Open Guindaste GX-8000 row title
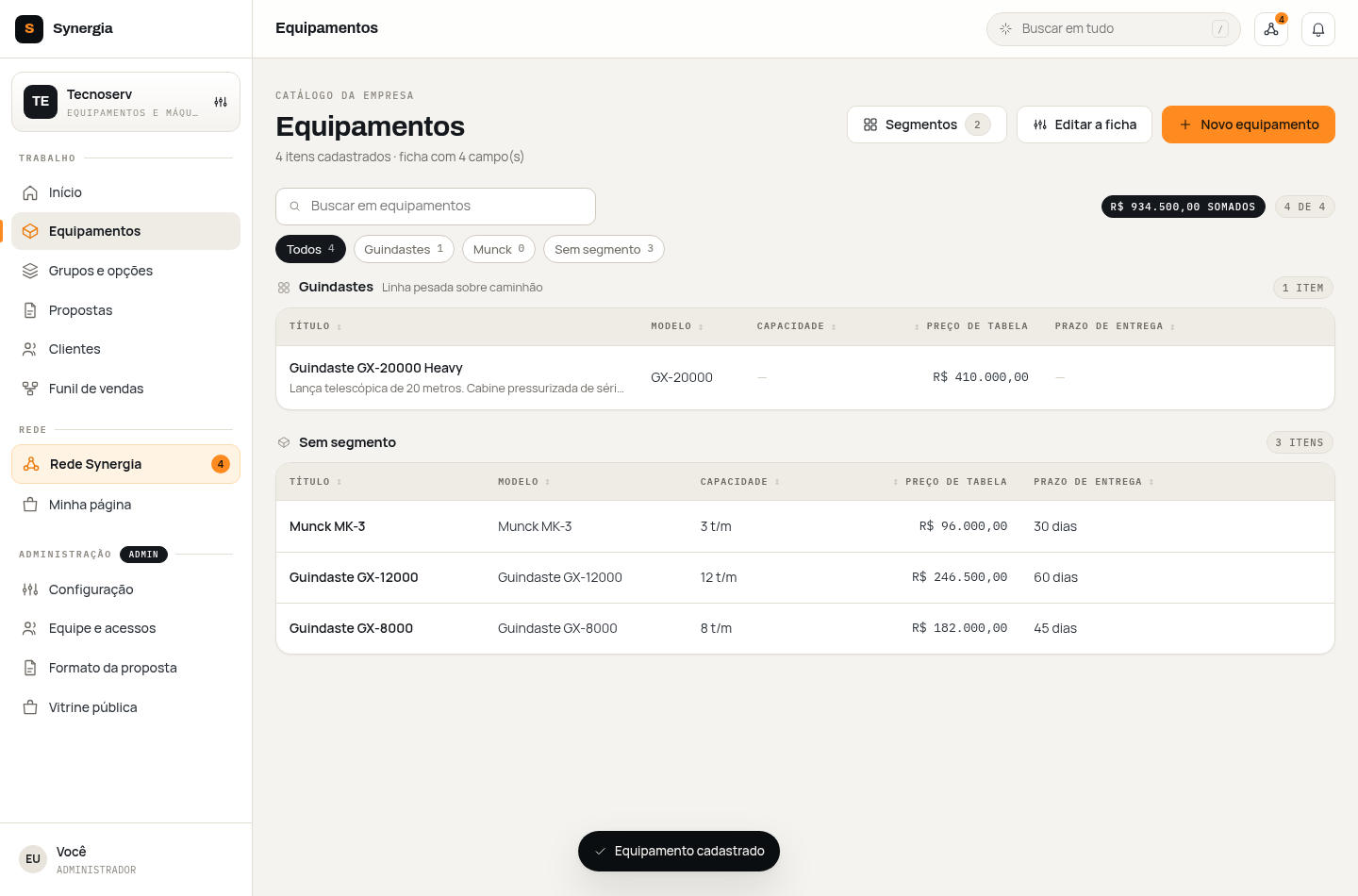This screenshot has height=896, width=1358. (x=351, y=628)
